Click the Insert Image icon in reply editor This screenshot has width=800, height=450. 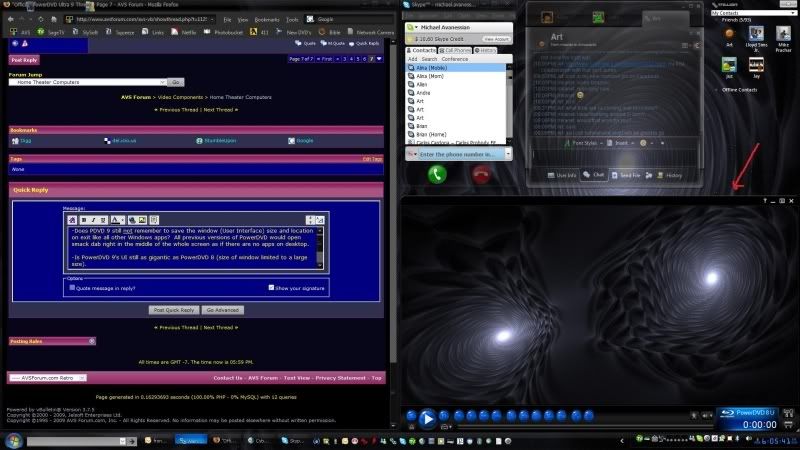tap(142, 220)
